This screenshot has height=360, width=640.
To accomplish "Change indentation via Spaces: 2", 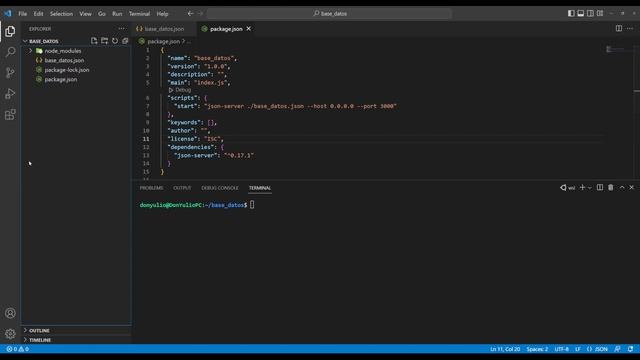I will pos(537,349).
